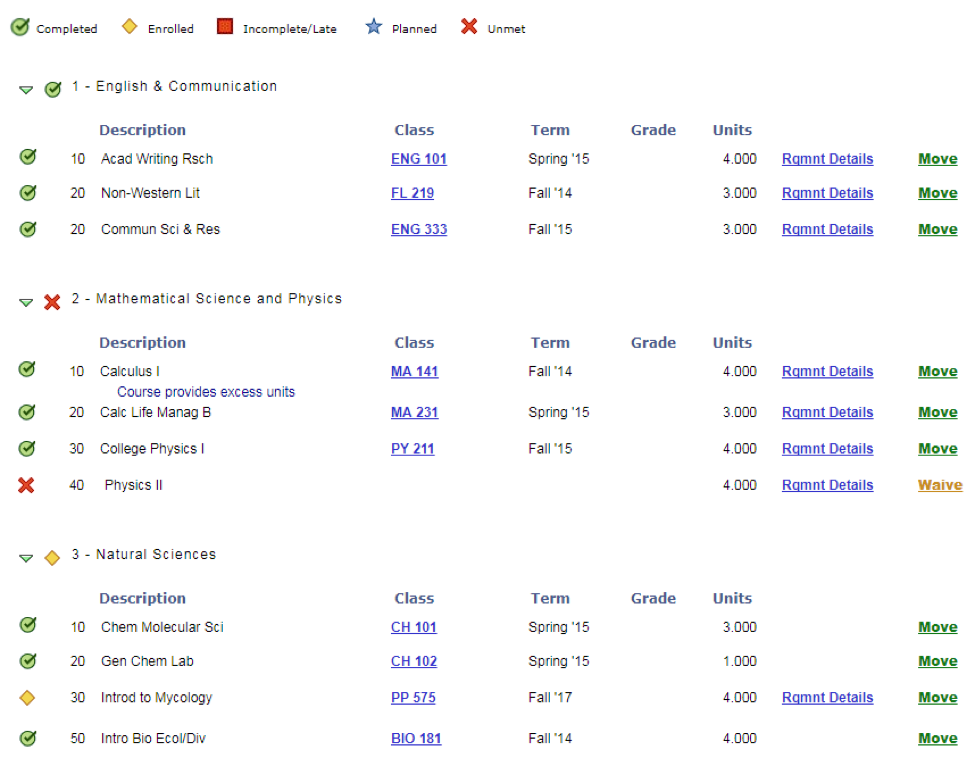The image size is (975, 758).
Task: Open Rqmnt Details for College Physics I
Action: [x=827, y=448]
